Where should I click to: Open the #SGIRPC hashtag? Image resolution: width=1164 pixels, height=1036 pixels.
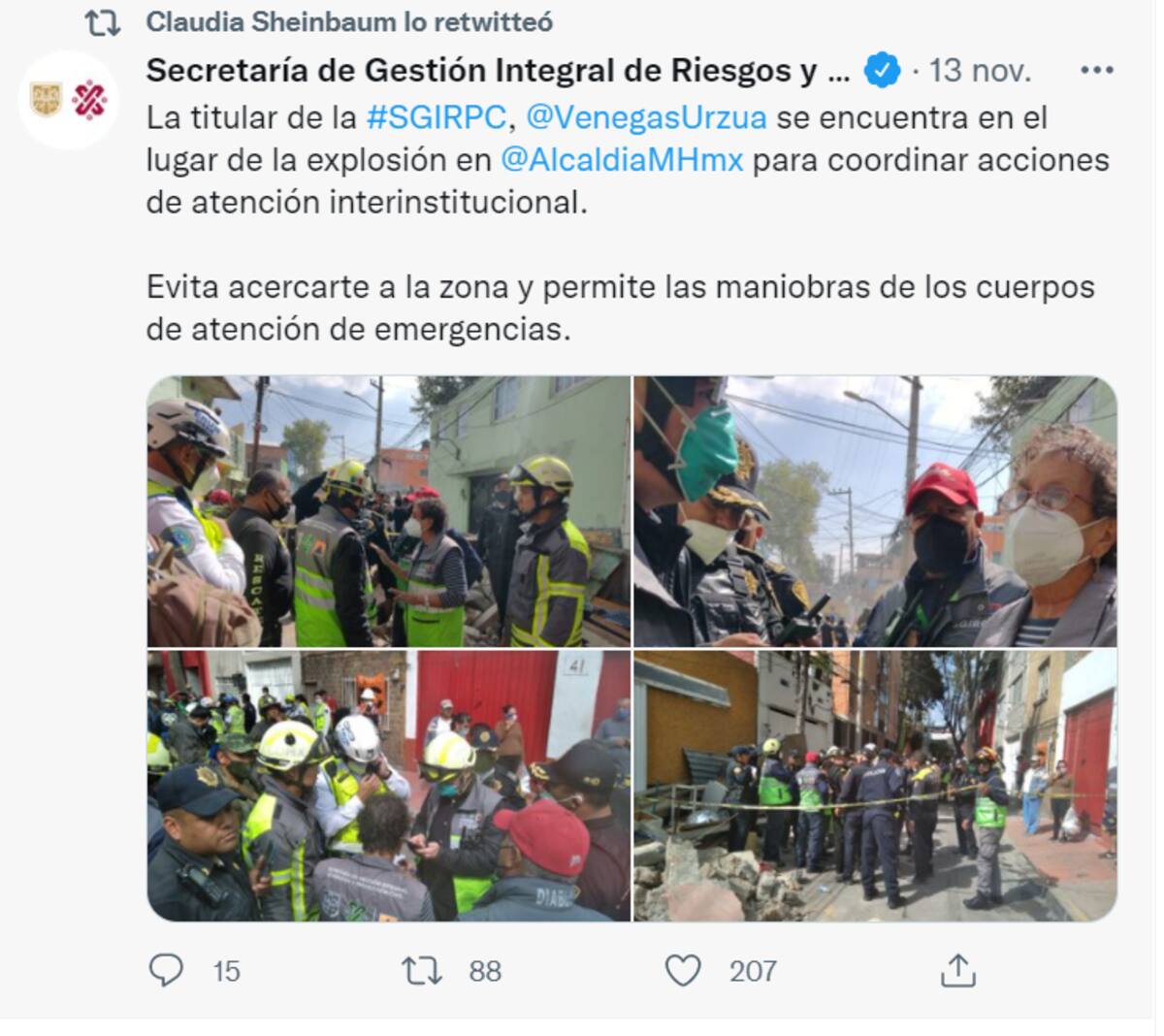click(x=436, y=117)
